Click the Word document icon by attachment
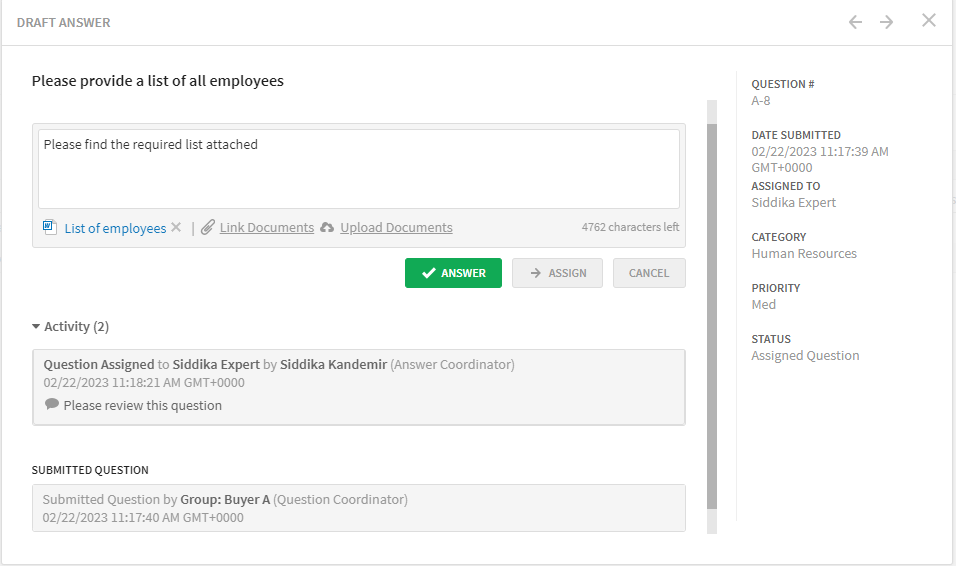This screenshot has width=956, height=566. [50, 228]
